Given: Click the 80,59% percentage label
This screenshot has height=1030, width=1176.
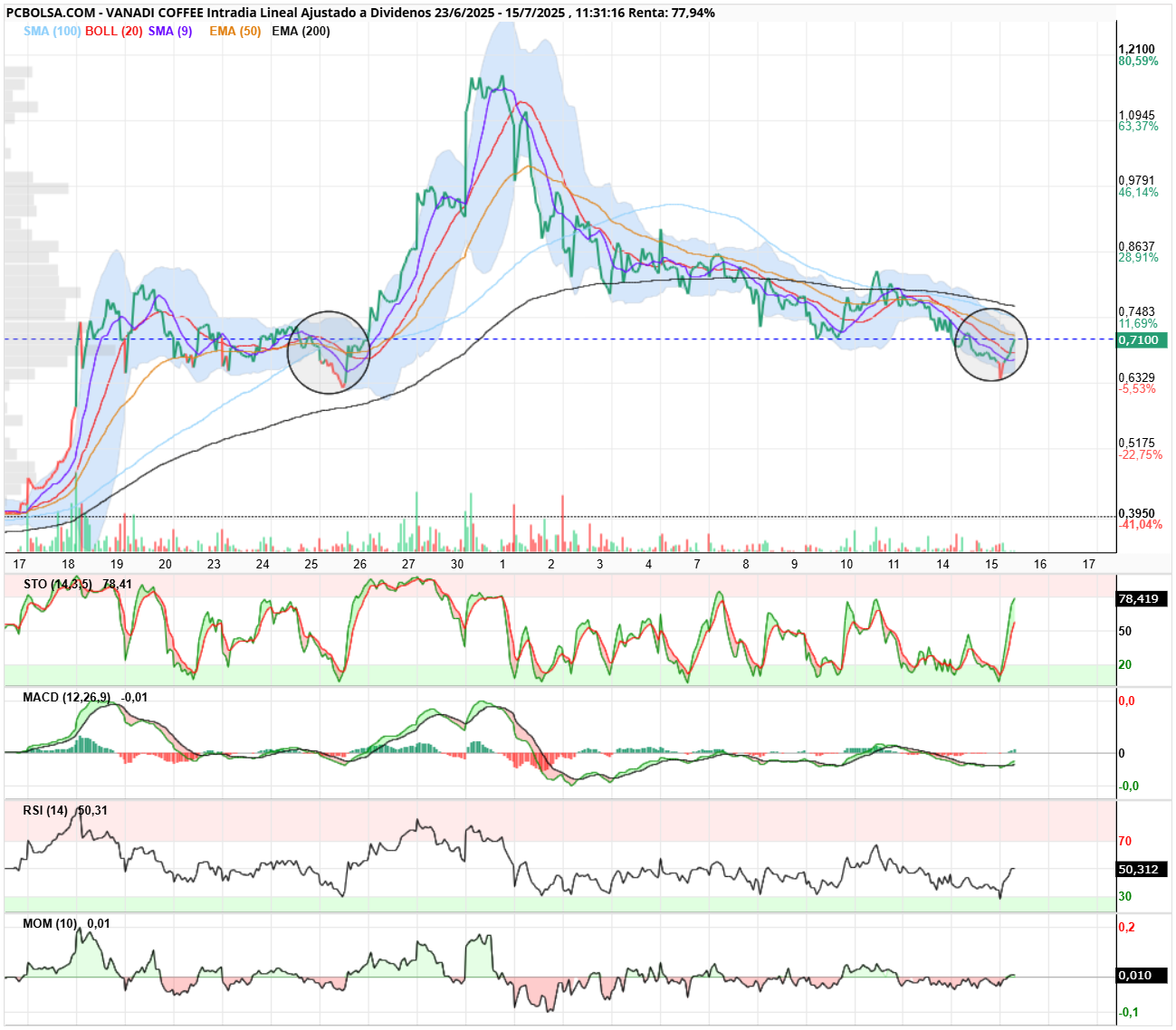Looking at the screenshot, I should click(1138, 62).
